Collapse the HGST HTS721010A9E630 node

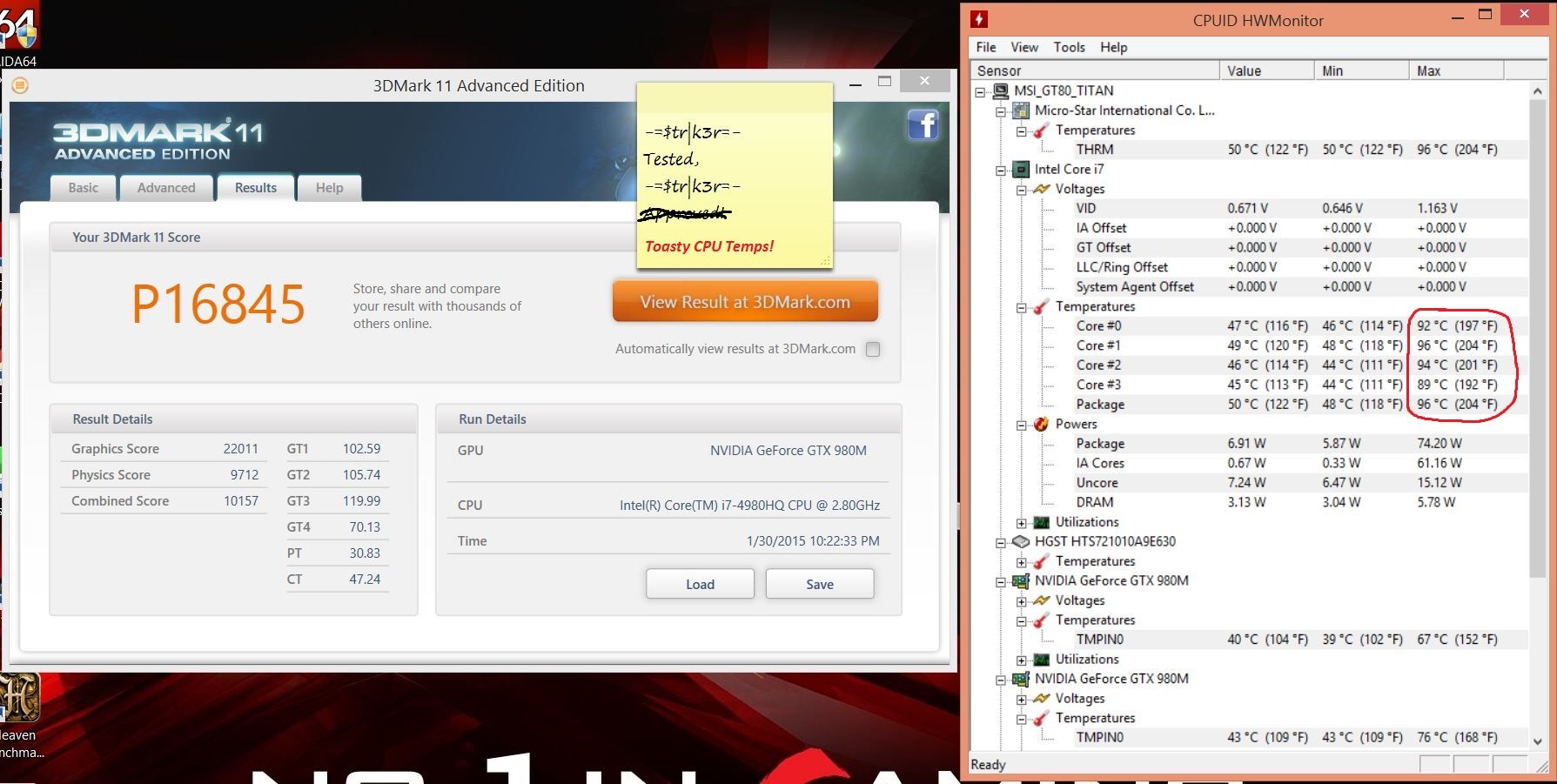1001,542
